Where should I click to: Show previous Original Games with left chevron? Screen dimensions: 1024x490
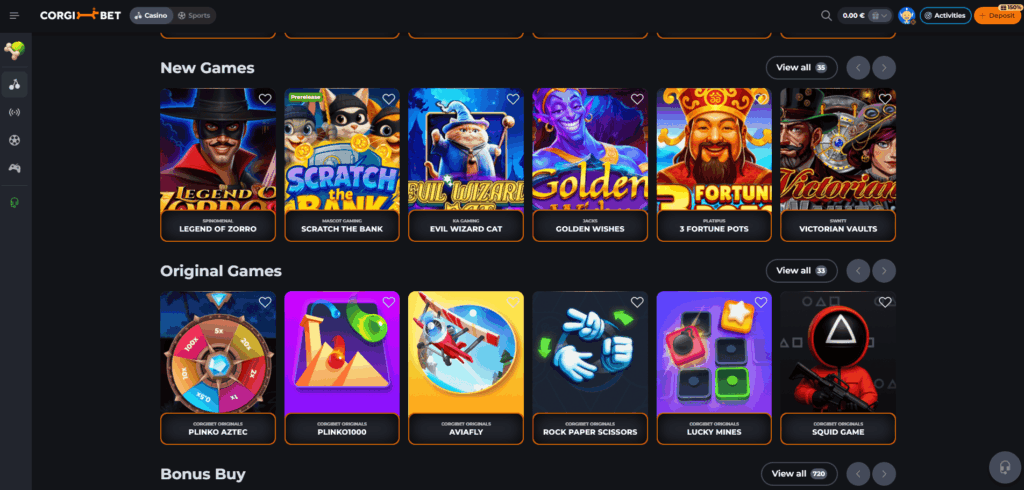point(858,270)
